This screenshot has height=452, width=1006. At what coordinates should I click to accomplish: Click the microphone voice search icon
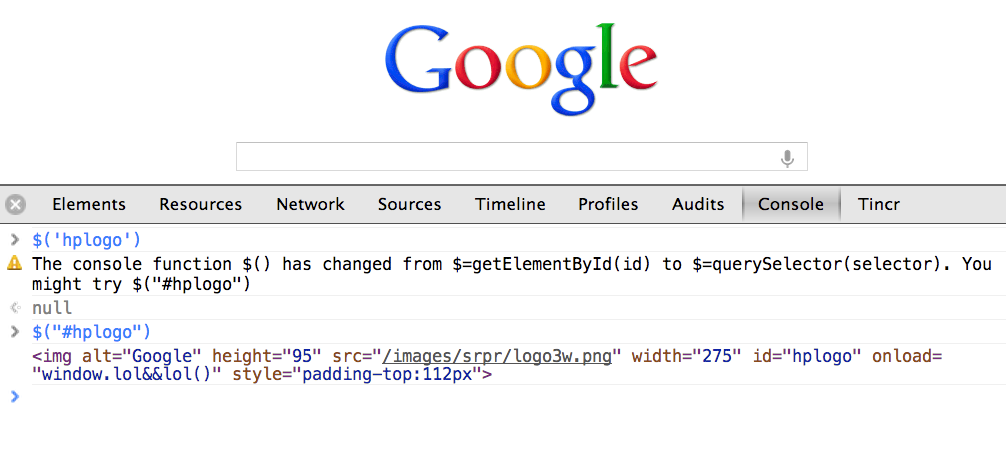point(787,158)
